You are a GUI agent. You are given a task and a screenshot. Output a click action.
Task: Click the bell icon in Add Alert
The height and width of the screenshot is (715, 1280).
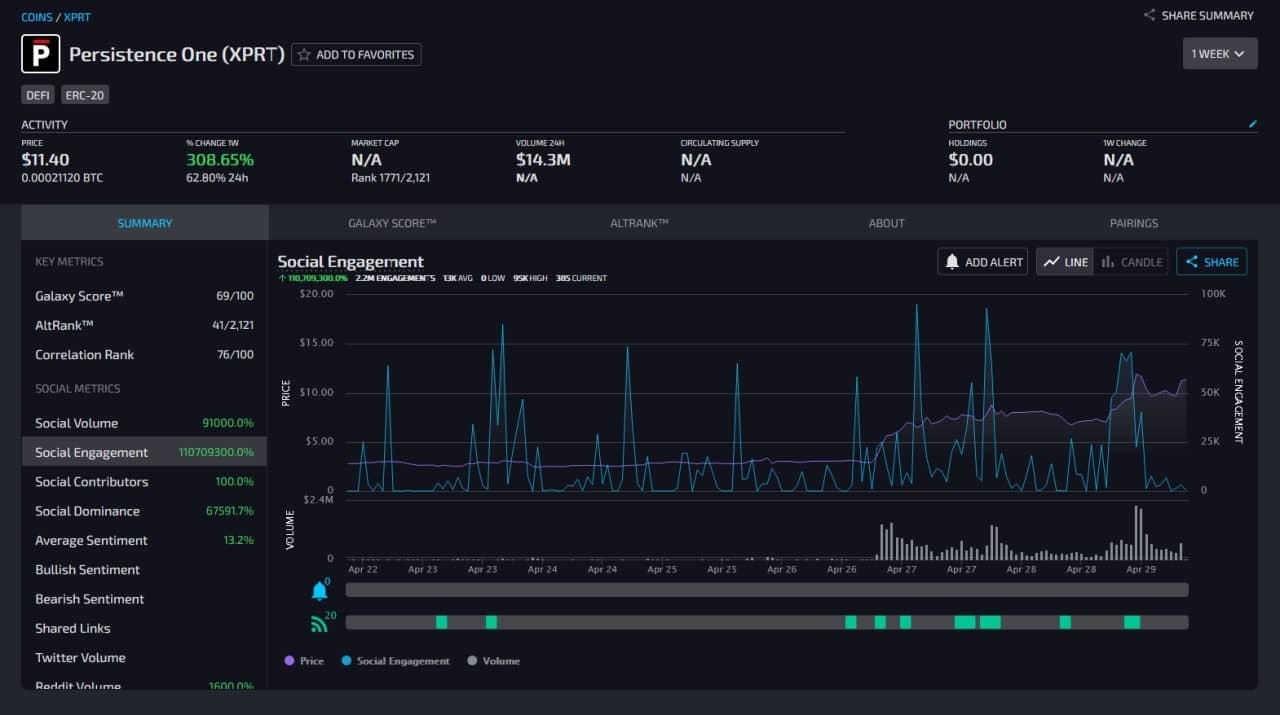(952, 262)
